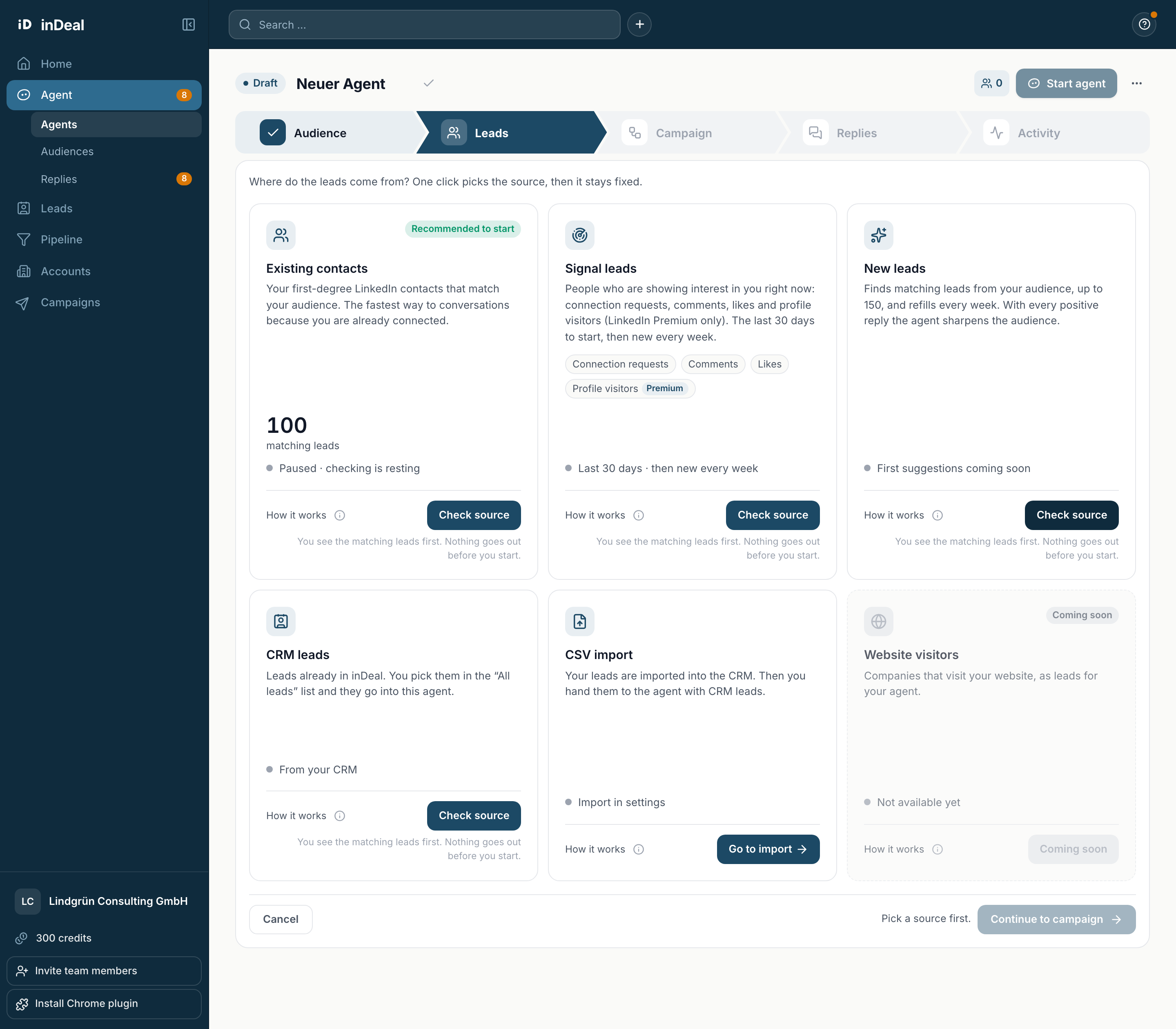Open the help question mark icon

click(1144, 24)
